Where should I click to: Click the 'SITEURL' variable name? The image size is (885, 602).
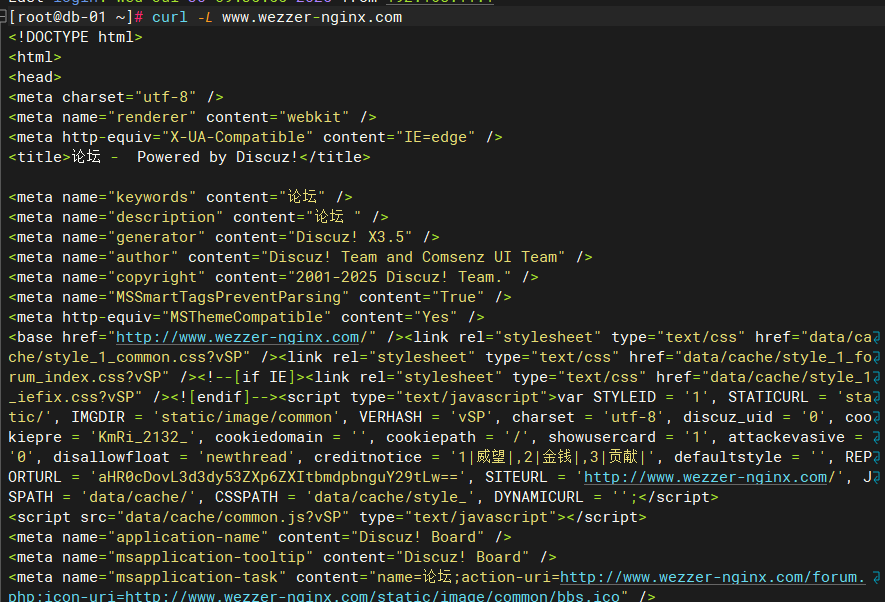tap(516, 477)
